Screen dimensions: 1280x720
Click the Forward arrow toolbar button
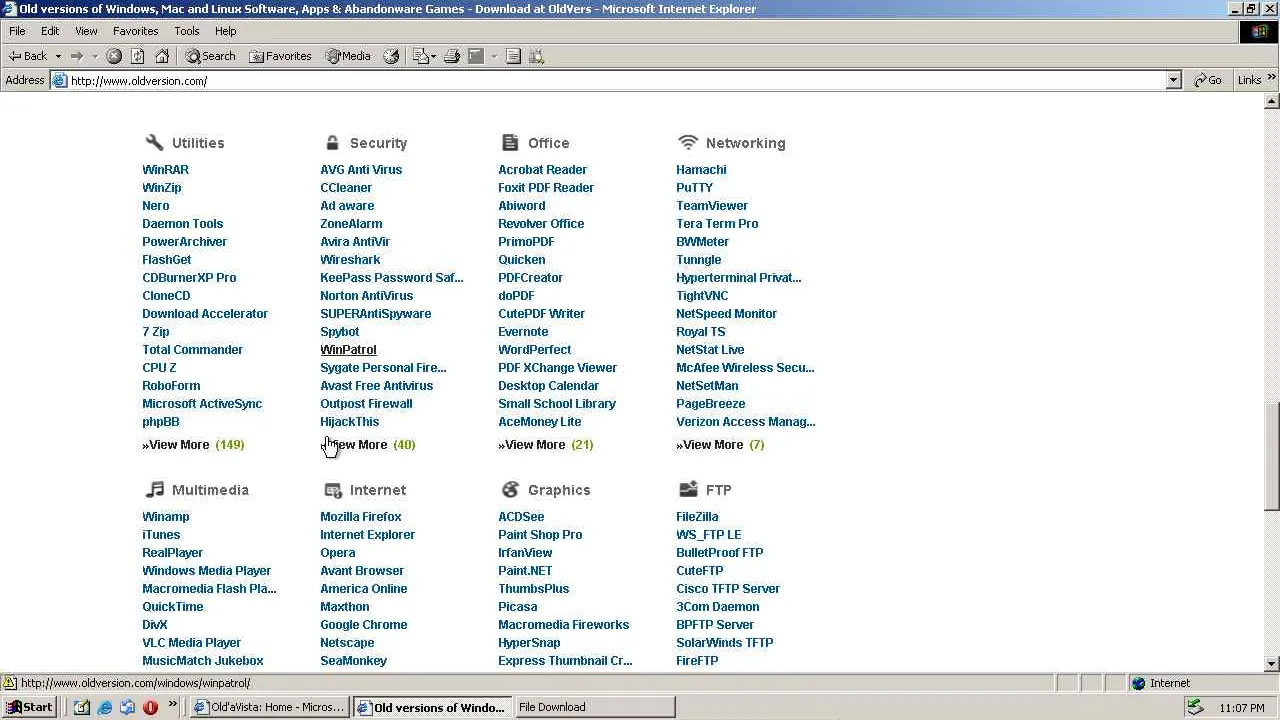[x=77, y=56]
